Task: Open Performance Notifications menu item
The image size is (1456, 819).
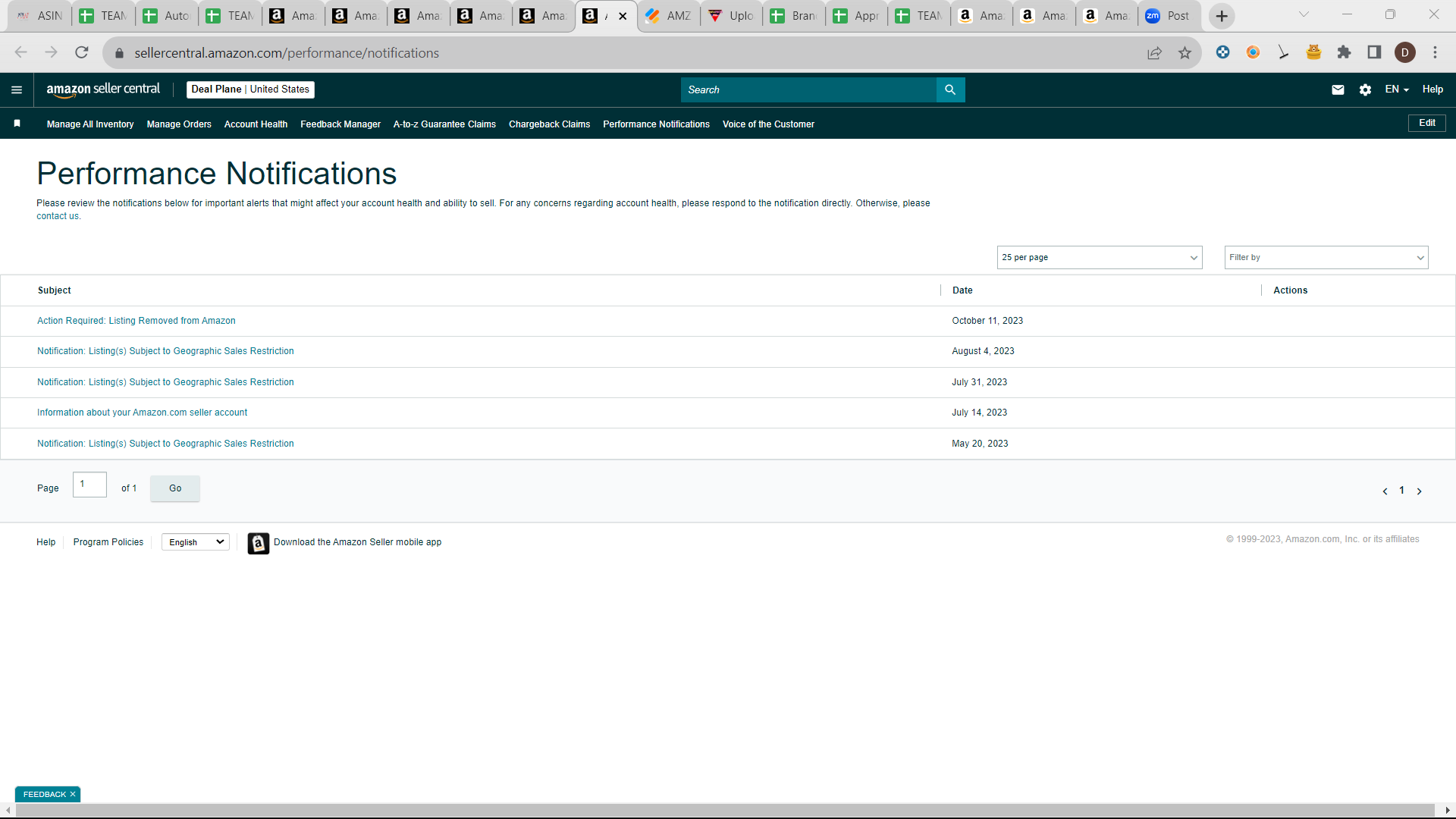Action: point(656,124)
